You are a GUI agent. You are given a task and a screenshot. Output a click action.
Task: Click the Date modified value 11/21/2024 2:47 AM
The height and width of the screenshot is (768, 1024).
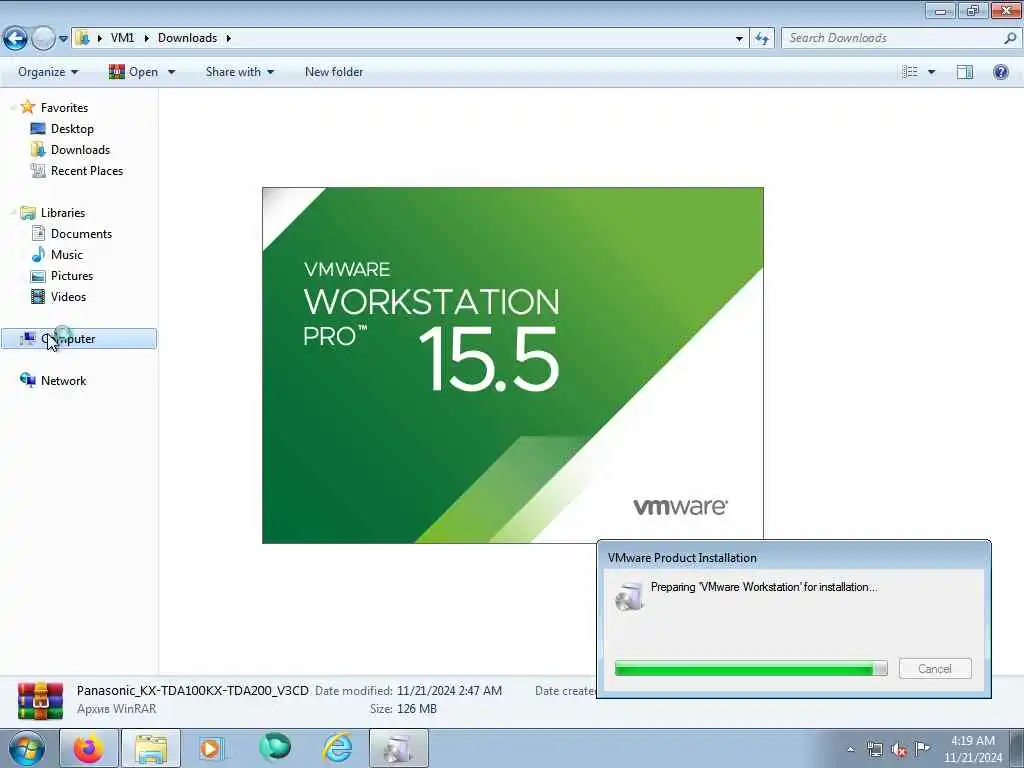[449, 690]
